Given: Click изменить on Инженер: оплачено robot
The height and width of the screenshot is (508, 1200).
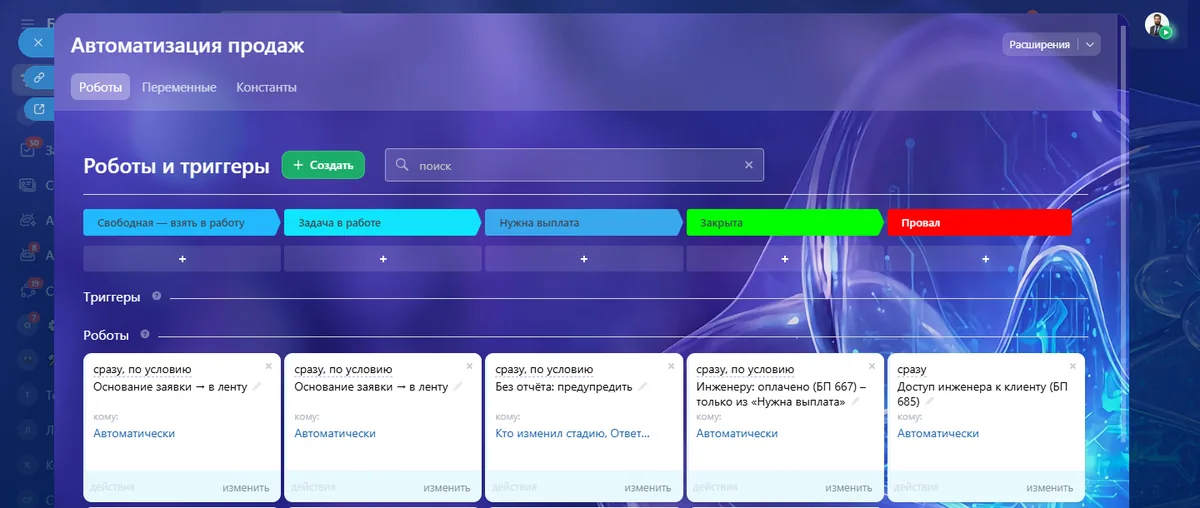Looking at the screenshot, I should (849, 488).
